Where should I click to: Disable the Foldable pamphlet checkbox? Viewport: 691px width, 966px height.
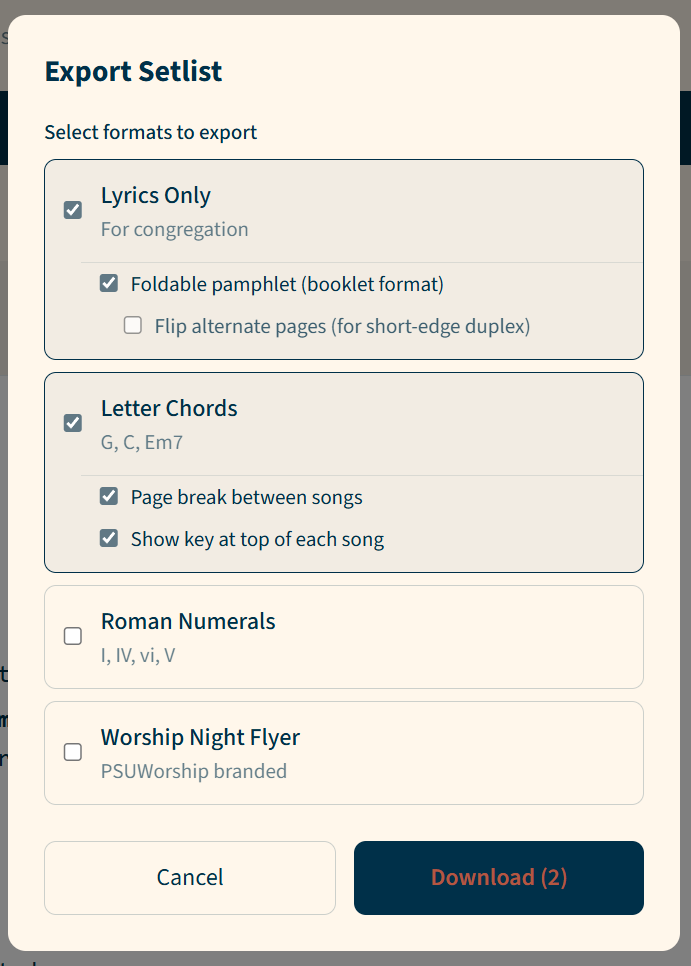point(109,284)
